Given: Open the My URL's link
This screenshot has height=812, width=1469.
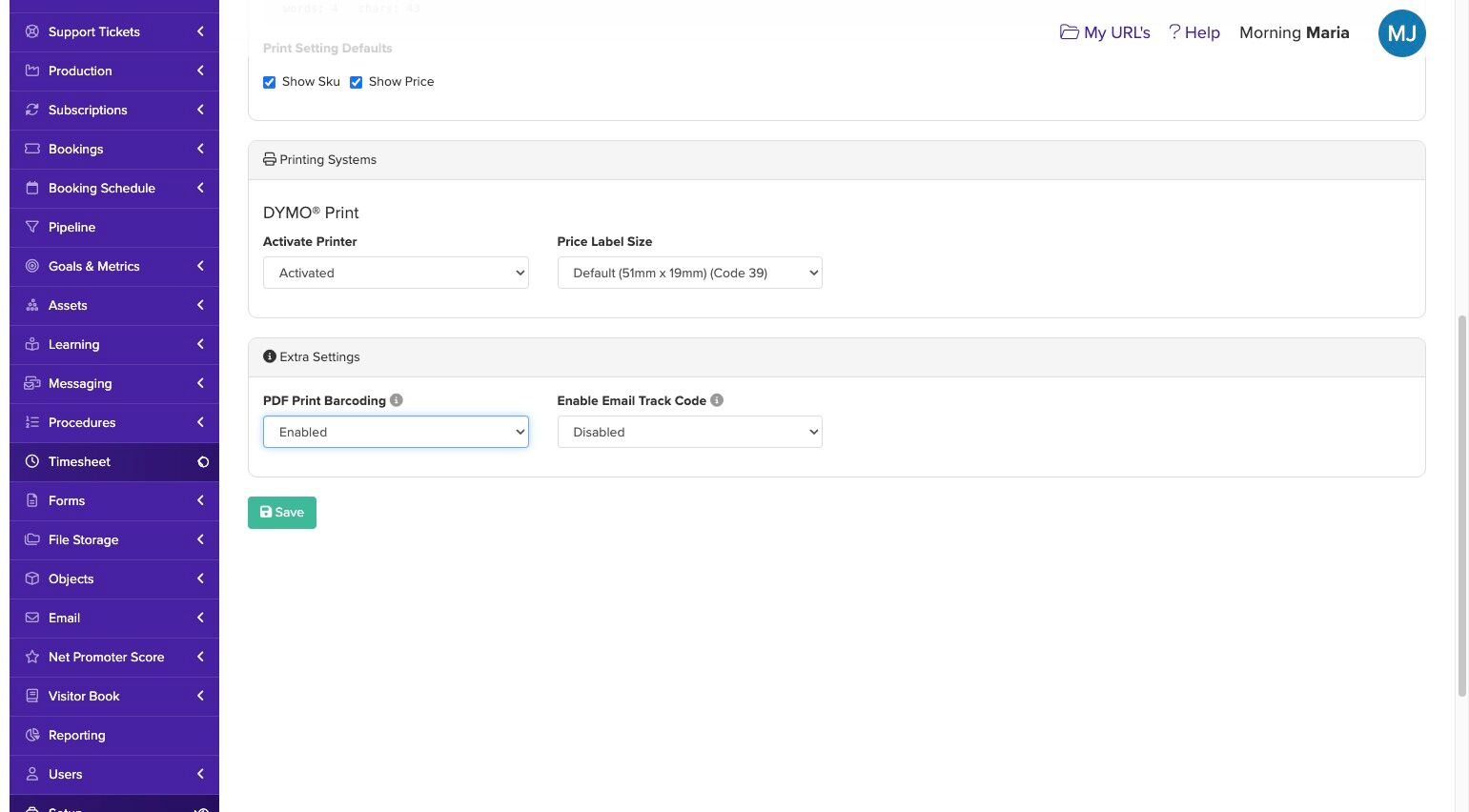Looking at the screenshot, I should pyautogui.click(x=1105, y=32).
